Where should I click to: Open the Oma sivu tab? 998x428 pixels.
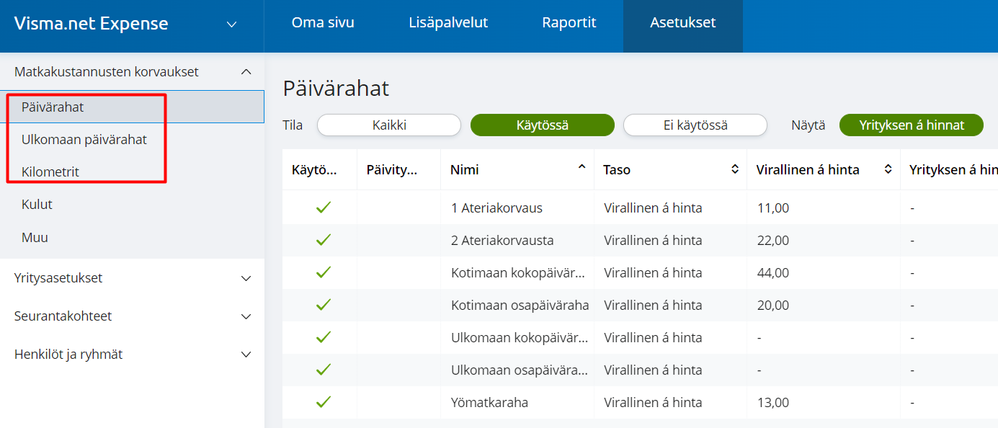click(323, 23)
